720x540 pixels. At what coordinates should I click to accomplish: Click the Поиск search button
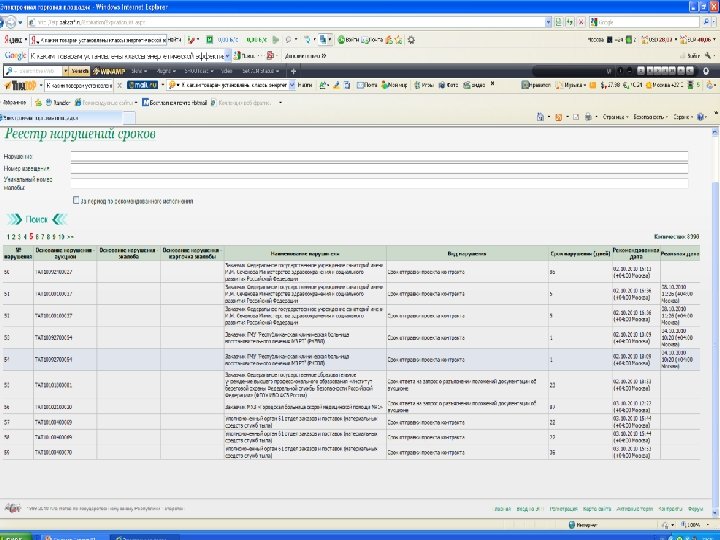click(x=37, y=218)
